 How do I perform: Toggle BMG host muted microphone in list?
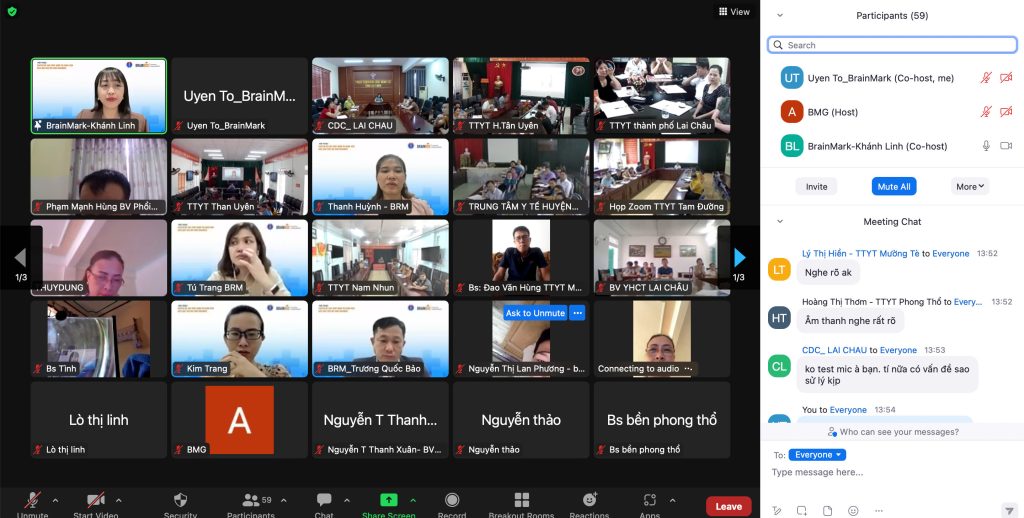click(x=986, y=112)
